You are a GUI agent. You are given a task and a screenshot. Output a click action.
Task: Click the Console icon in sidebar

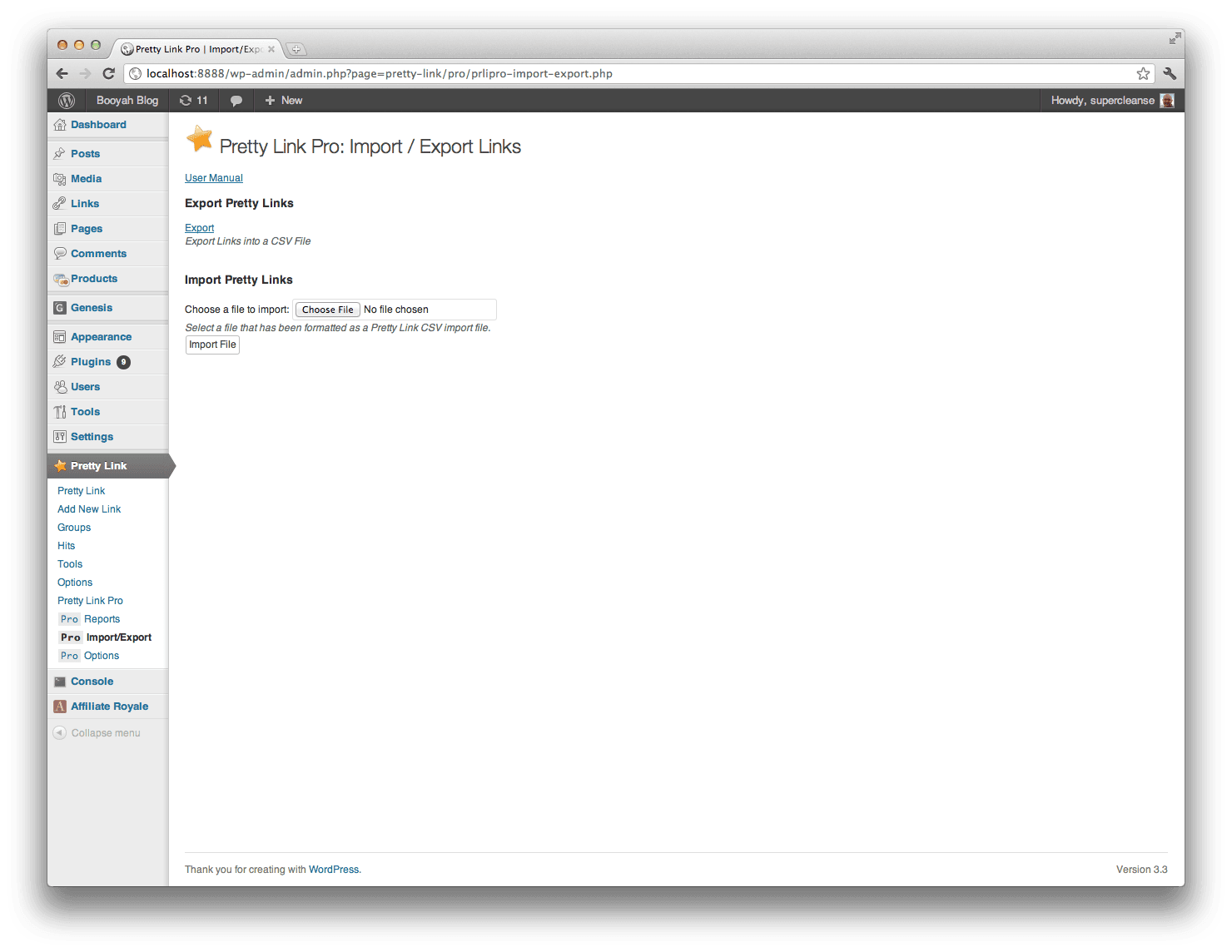coord(60,682)
